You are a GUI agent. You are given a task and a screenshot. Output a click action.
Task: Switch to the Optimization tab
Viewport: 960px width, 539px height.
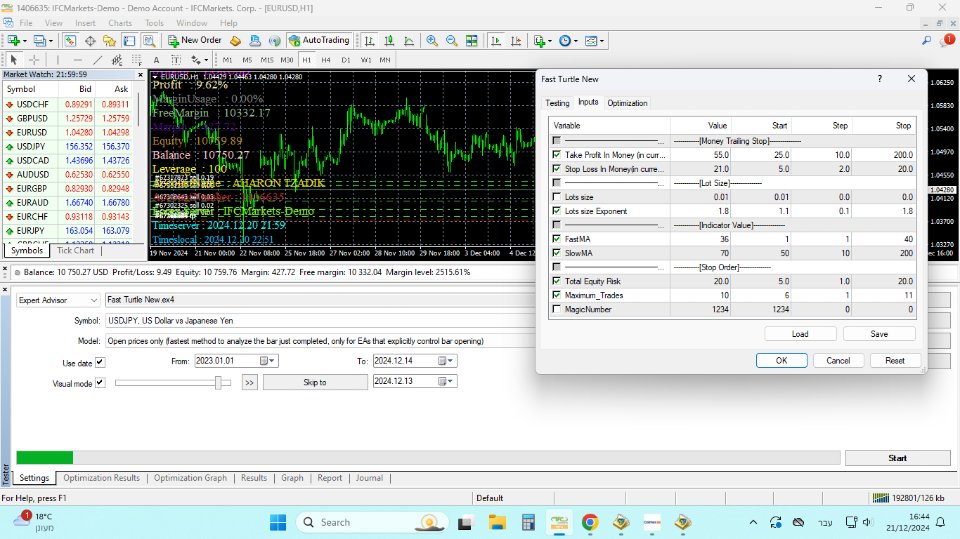[x=627, y=103]
